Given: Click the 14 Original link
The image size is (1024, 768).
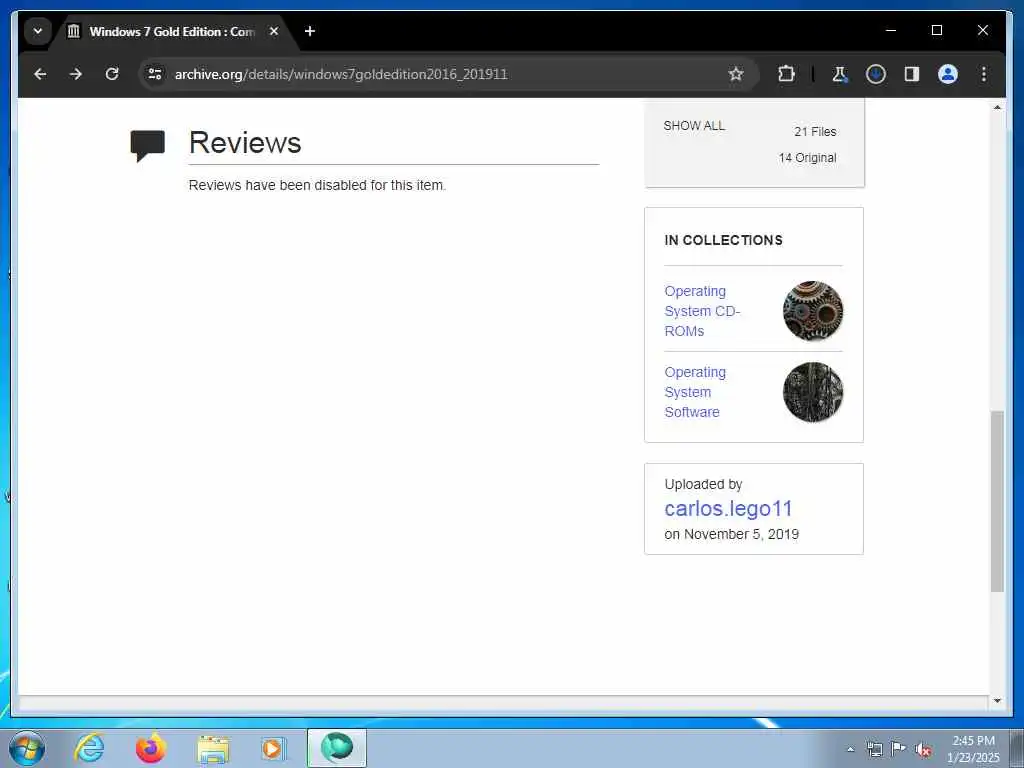Looking at the screenshot, I should pyautogui.click(x=807, y=157).
